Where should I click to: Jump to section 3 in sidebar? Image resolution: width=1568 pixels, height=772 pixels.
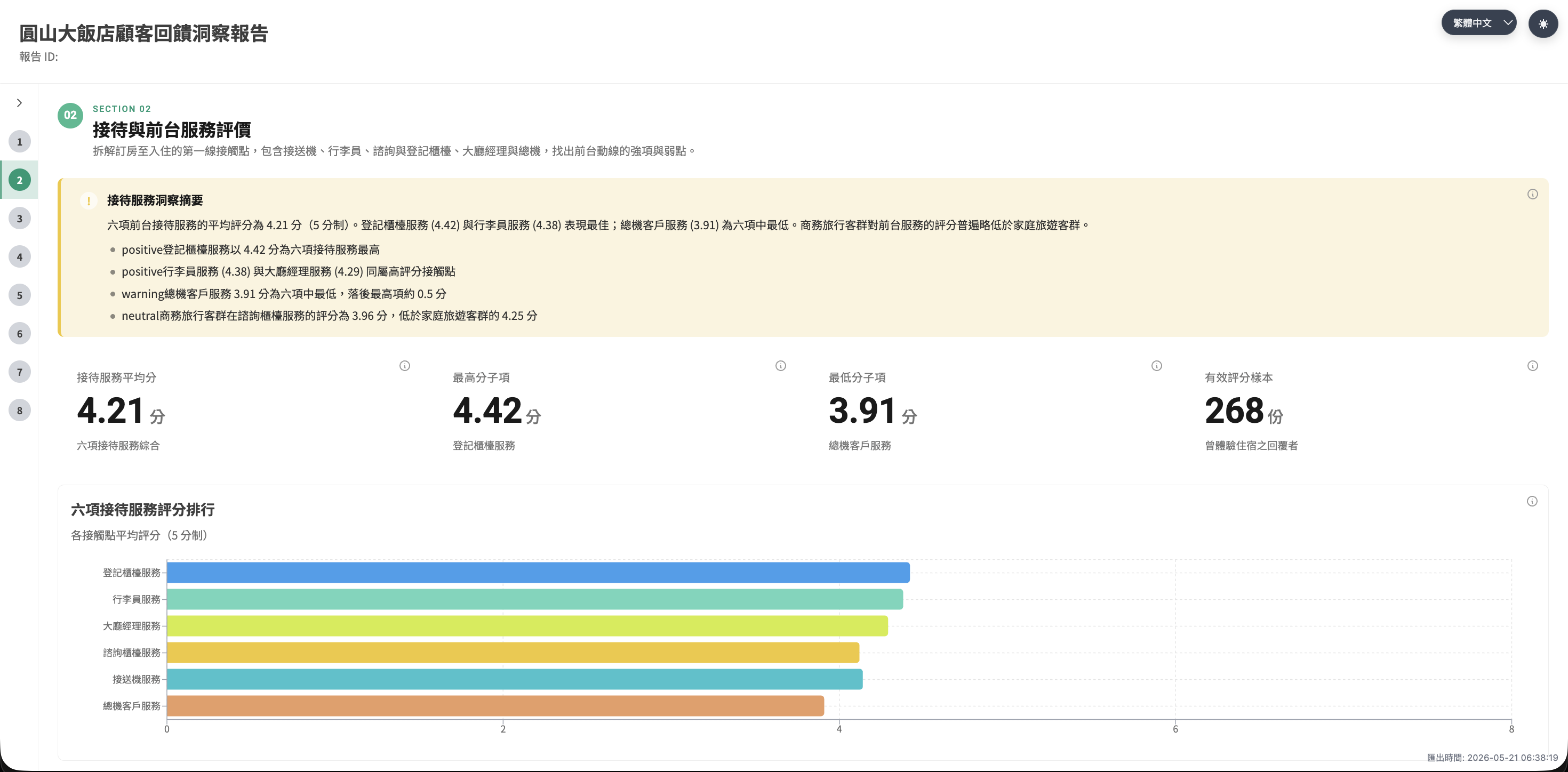coord(20,219)
